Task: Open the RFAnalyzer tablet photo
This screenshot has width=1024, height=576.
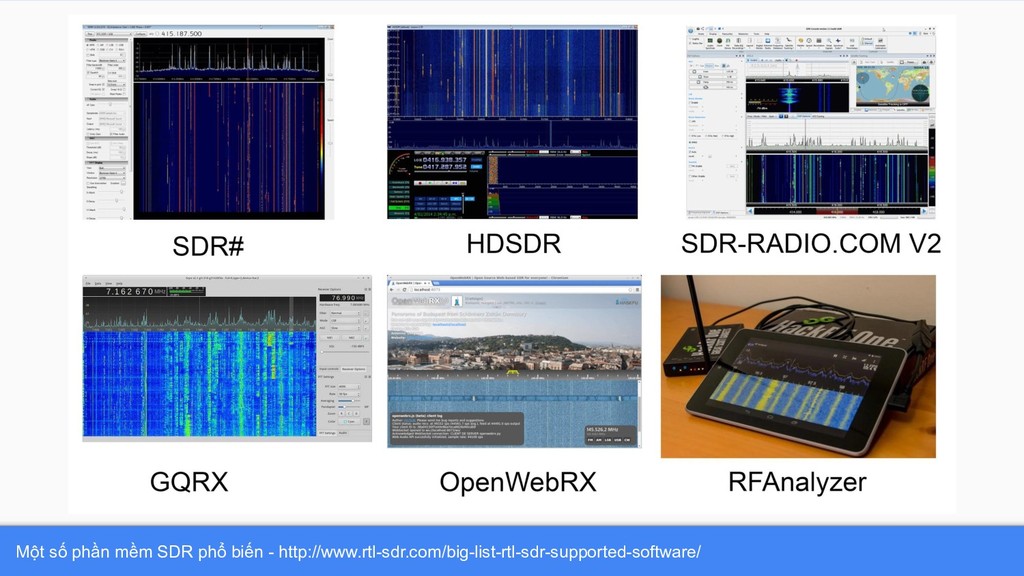Action: click(798, 366)
